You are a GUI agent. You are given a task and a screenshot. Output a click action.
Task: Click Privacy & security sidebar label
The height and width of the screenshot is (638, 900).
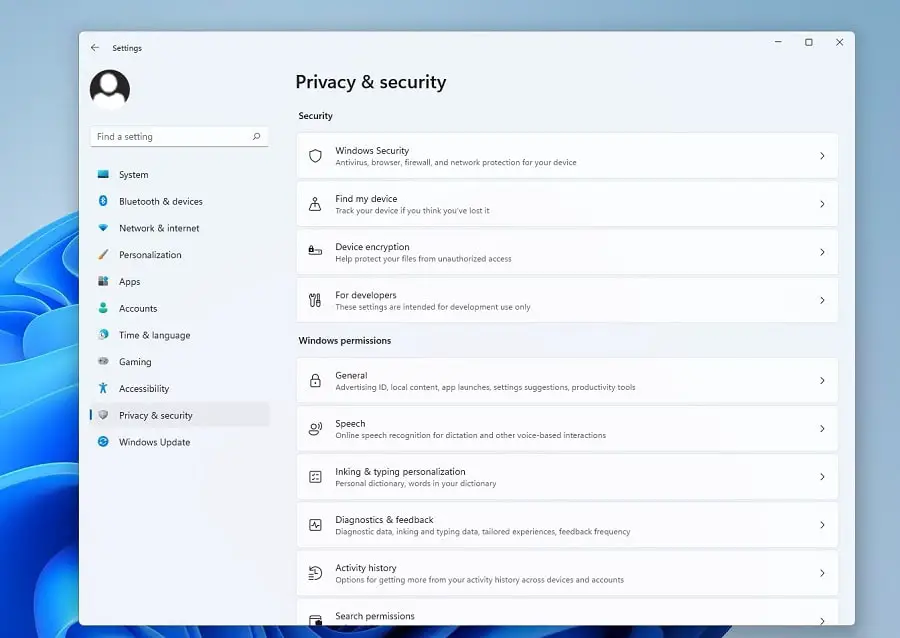coord(156,415)
